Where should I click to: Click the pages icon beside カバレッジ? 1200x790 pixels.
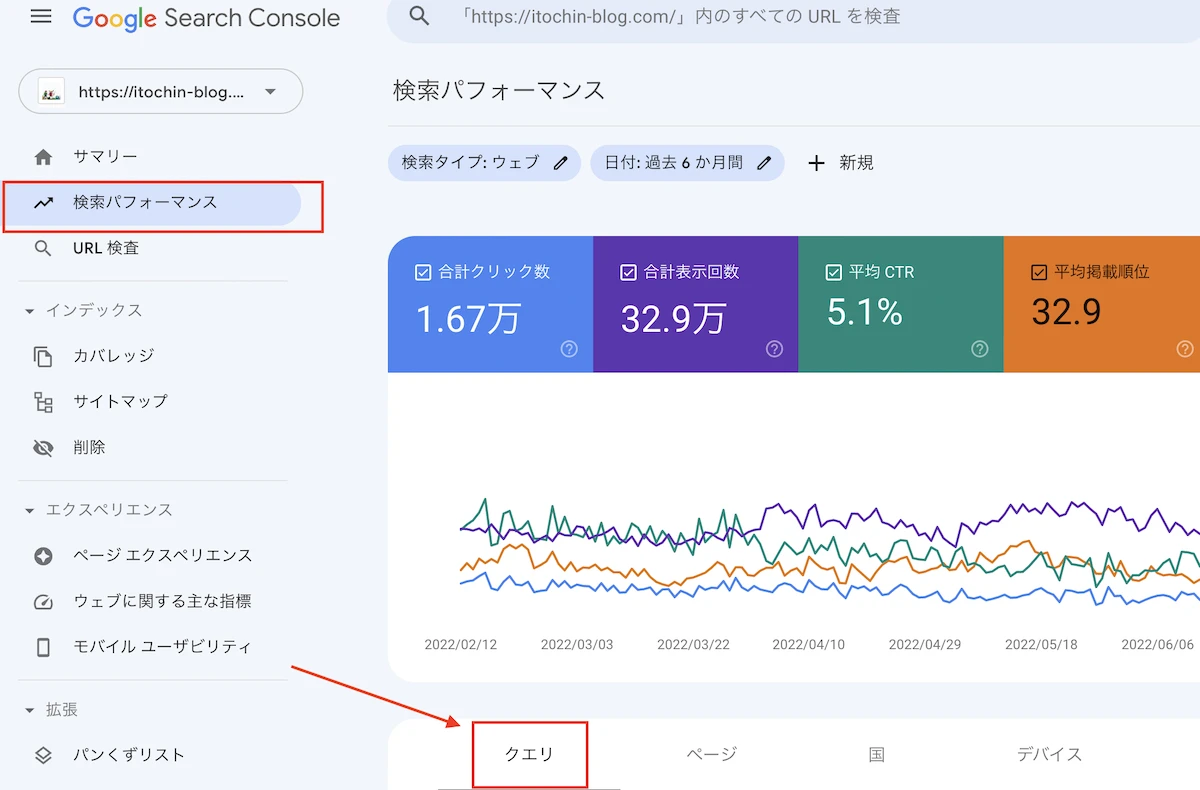pyautogui.click(x=43, y=356)
